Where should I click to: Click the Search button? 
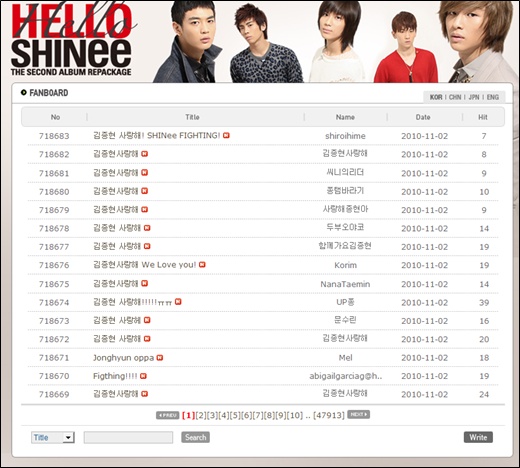pyautogui.click(x=195, y=437)
